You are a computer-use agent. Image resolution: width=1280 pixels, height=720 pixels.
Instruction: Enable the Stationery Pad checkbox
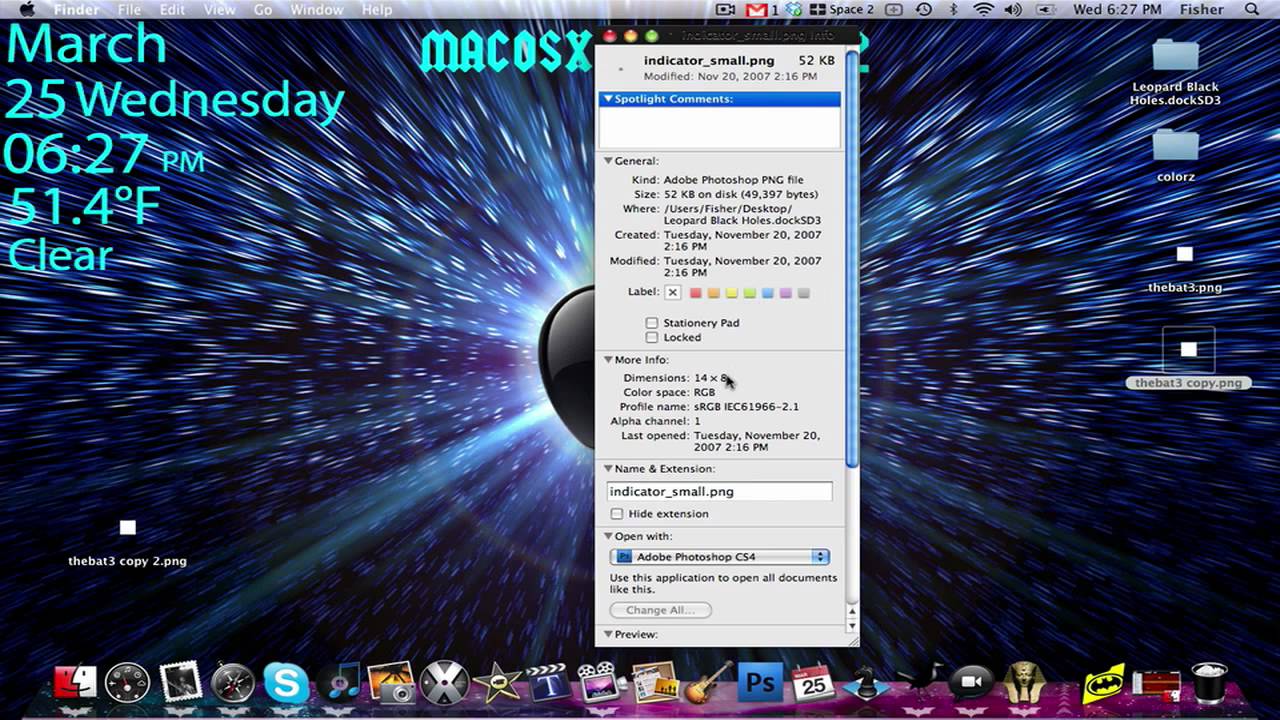pos(652,323)
